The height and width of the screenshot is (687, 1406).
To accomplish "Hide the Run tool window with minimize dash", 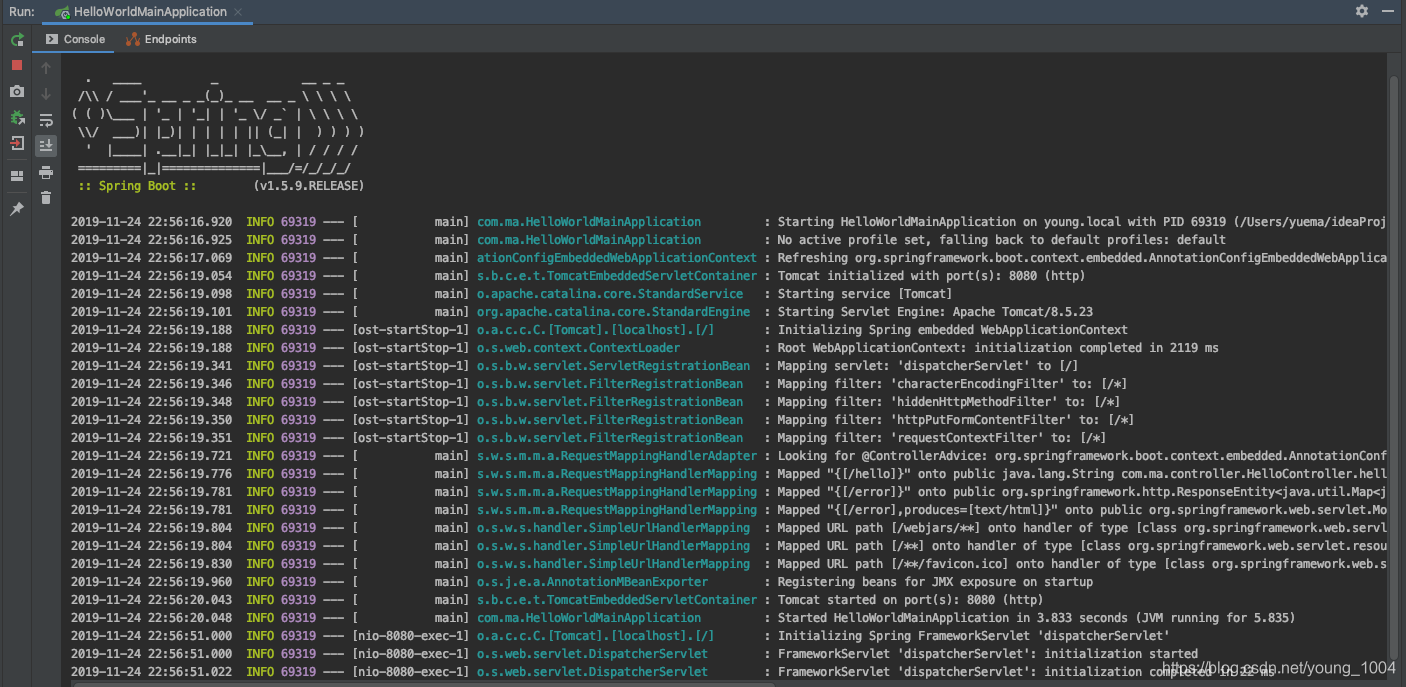I will (1388, 11).
